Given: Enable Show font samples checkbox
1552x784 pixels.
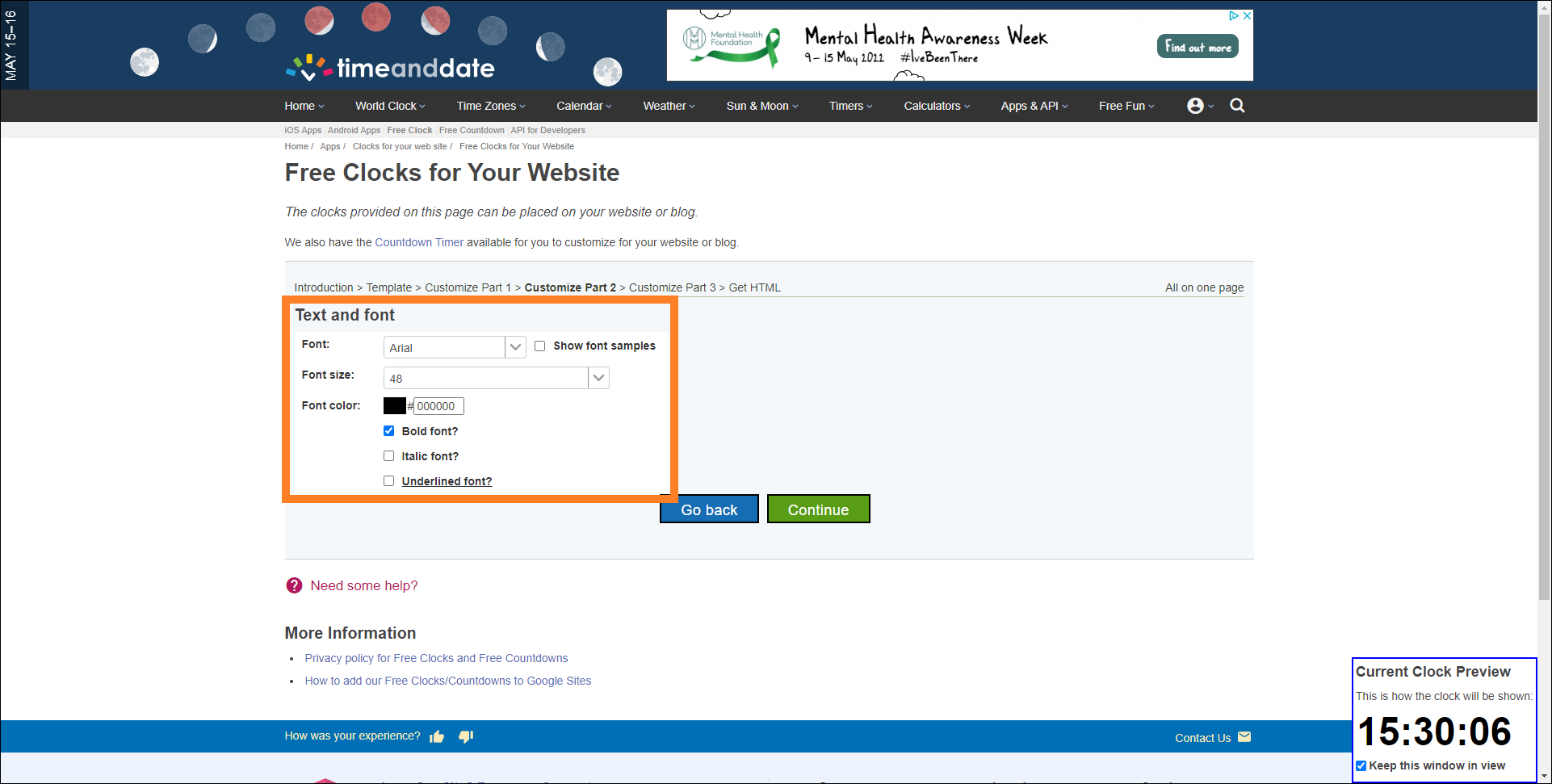Looking at the screenshot, I should click(540, 346).
